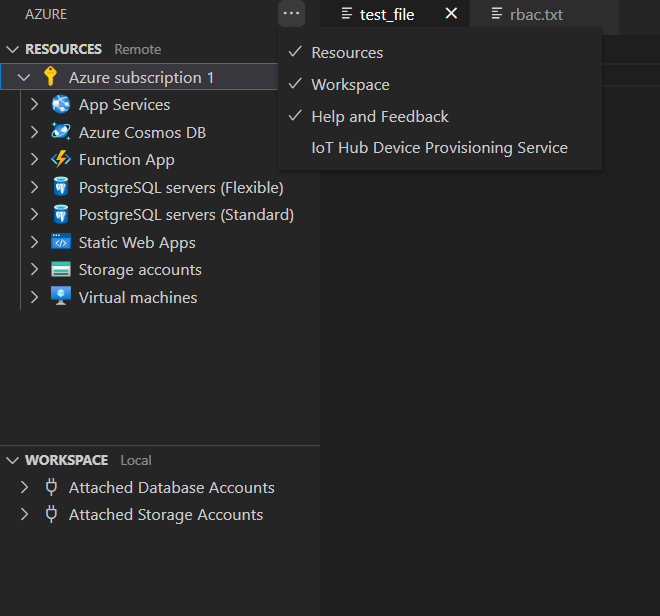Expand the Attached Database Accounts node

[x=24, y=487]
